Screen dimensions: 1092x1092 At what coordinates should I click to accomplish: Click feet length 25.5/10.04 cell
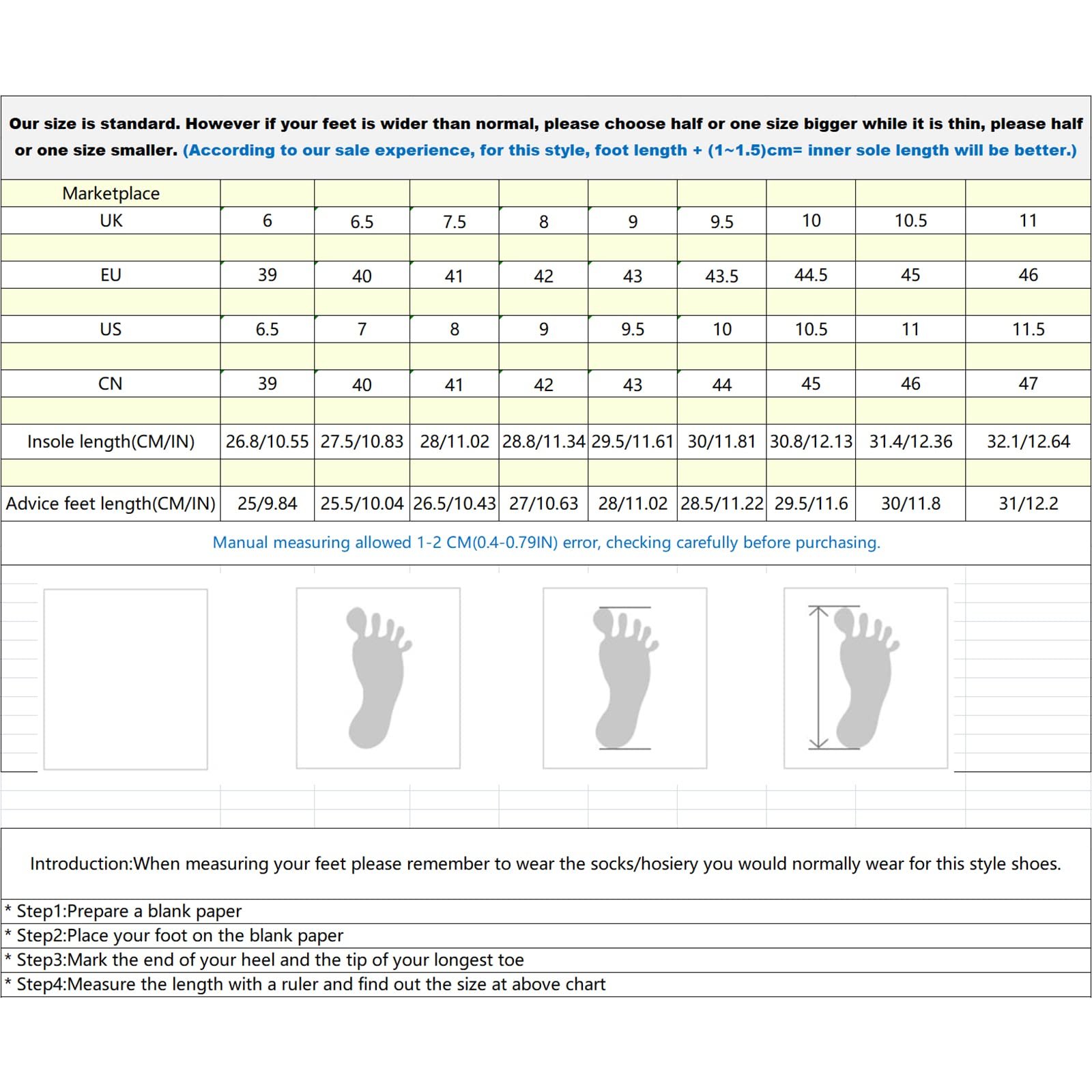click(362, 504)
